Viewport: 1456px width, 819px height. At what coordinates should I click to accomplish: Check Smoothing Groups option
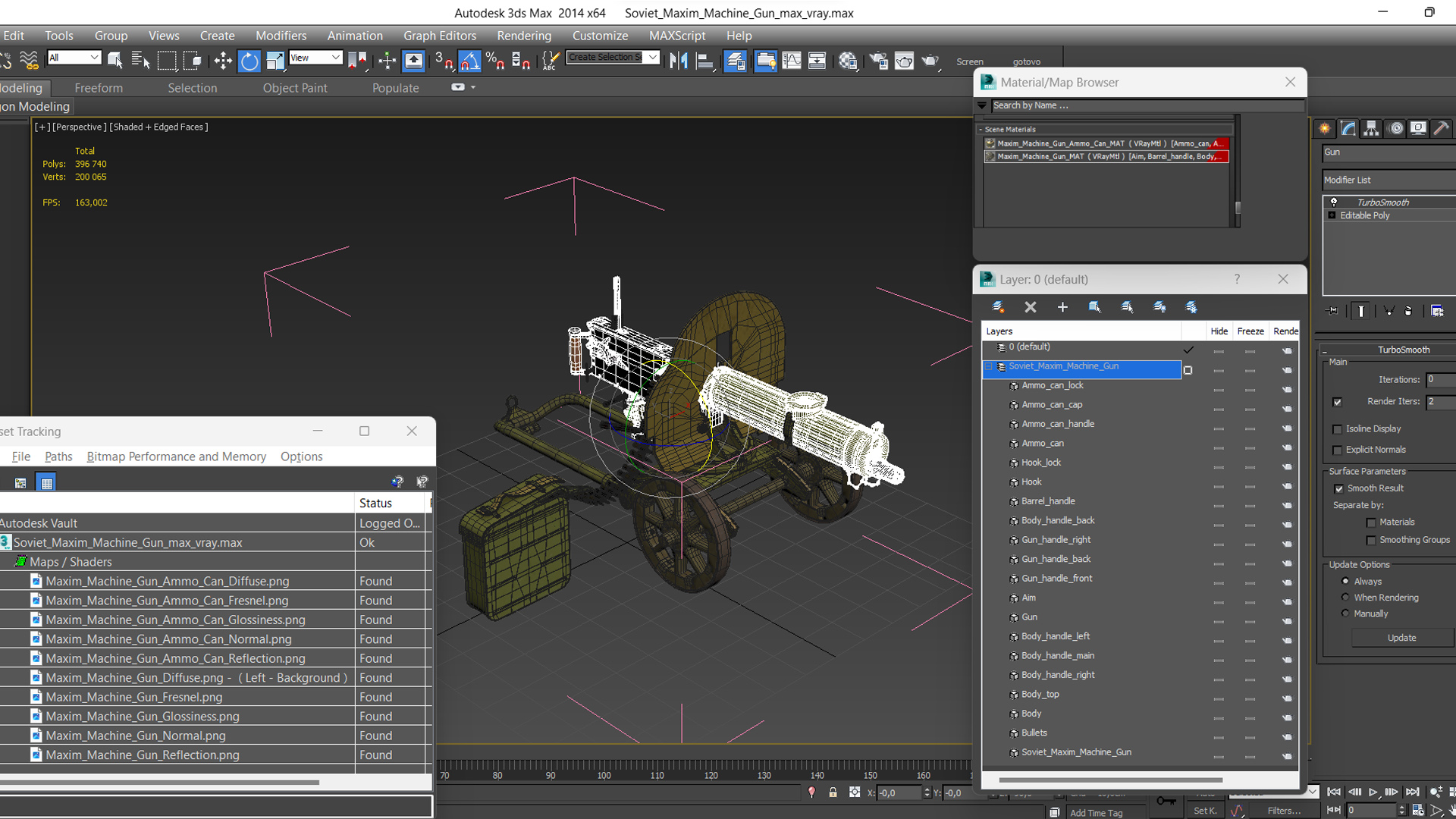click(1371, 541)
